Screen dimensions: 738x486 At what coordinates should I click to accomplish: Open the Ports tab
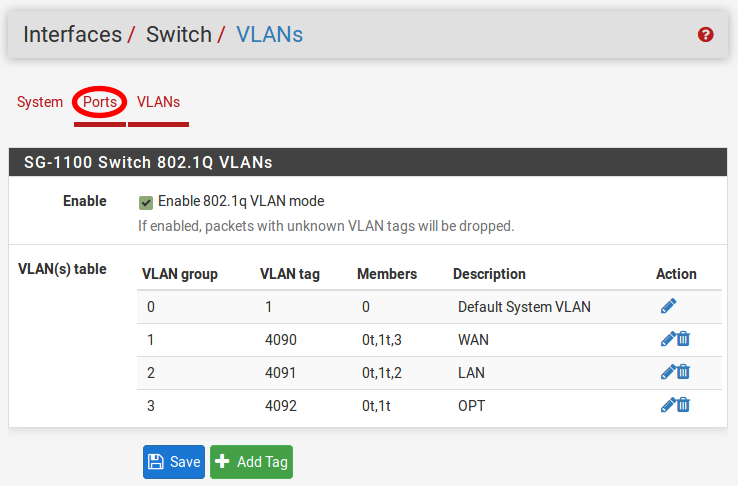tap(100, 102)
